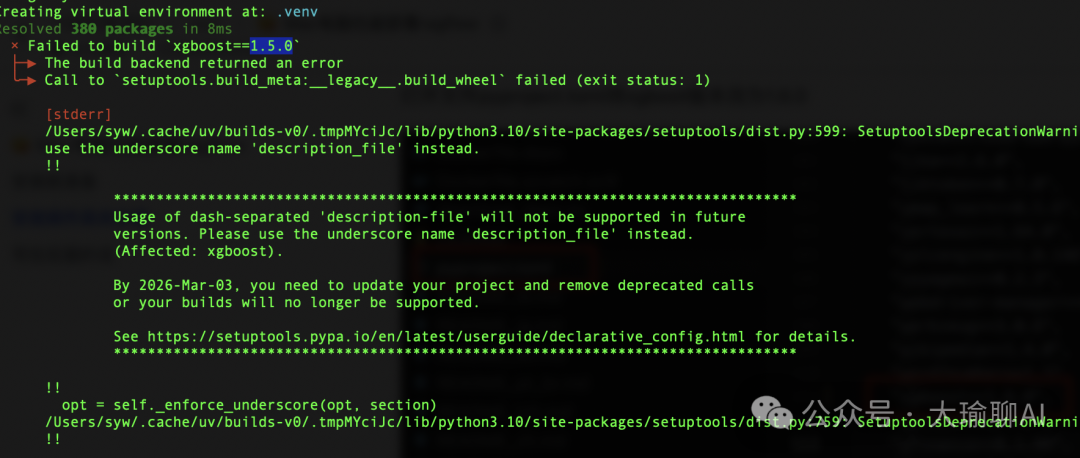The image size is (1080, 458).
Task: Click the arrow before 'The build backend returned'
Action: click(24, 63)
